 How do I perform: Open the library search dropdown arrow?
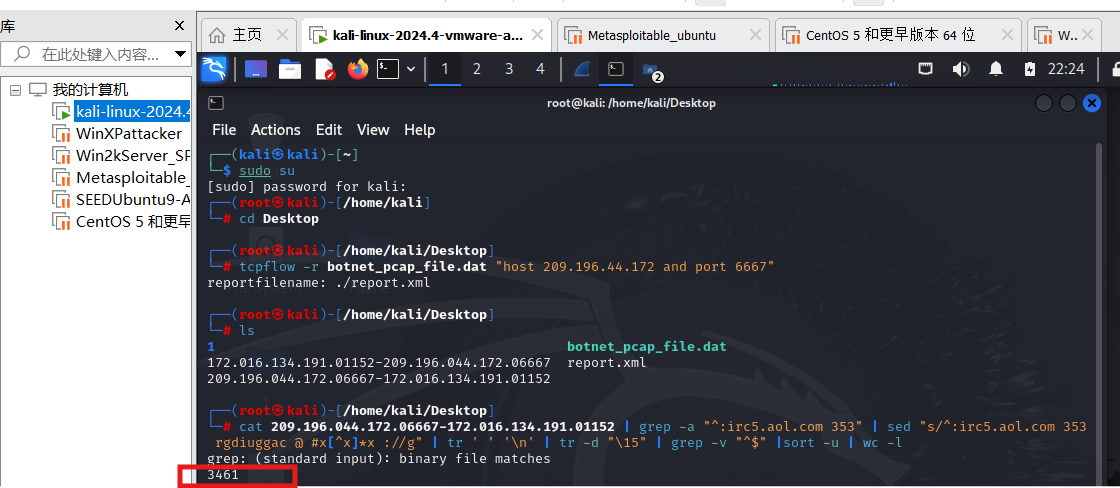pos(179,54)
